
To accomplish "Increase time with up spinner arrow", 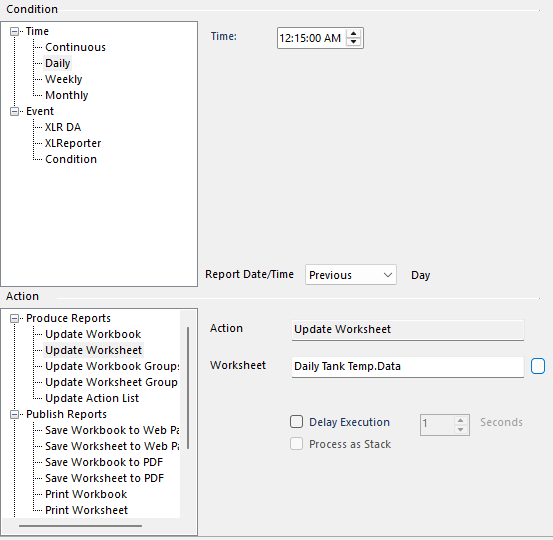I will [x=353, y=34].
